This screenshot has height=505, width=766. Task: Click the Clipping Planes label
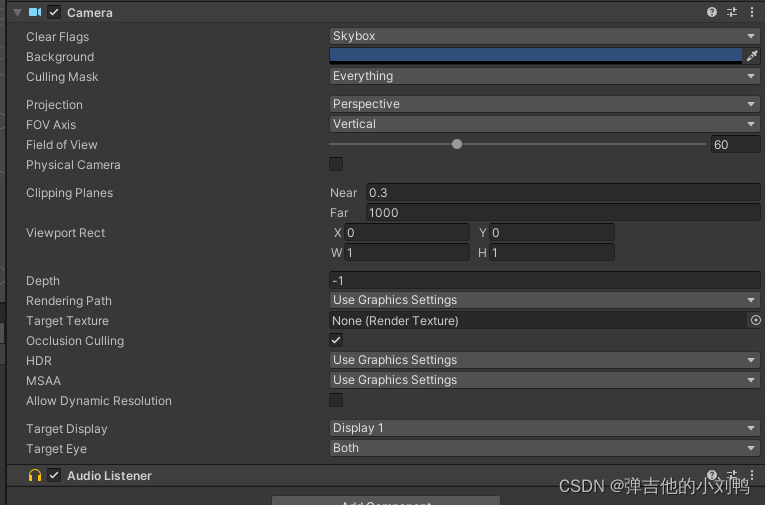(x=69, y=193)
